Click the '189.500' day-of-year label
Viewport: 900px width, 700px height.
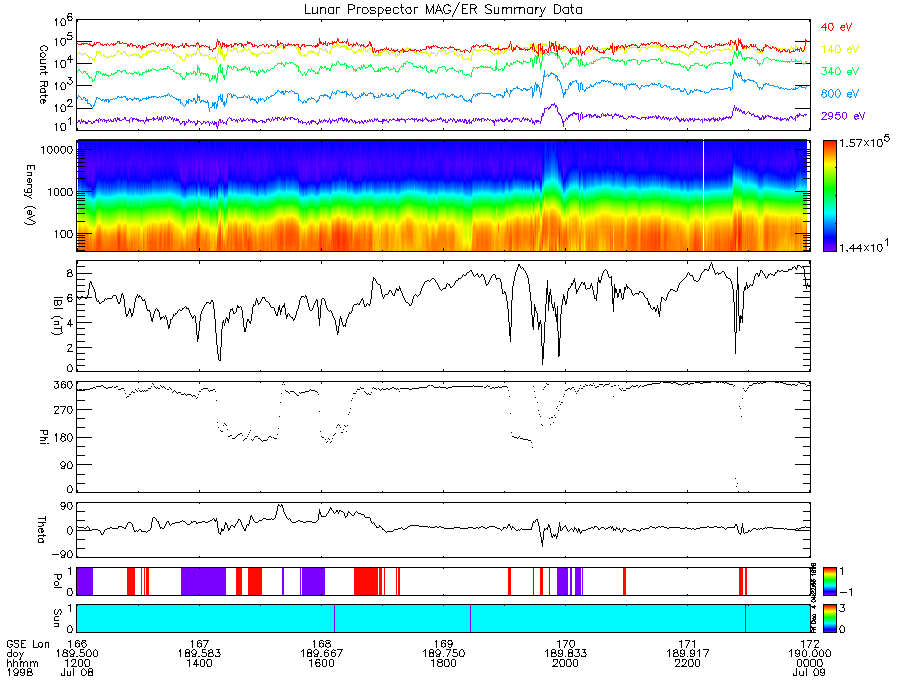point(77,654)
